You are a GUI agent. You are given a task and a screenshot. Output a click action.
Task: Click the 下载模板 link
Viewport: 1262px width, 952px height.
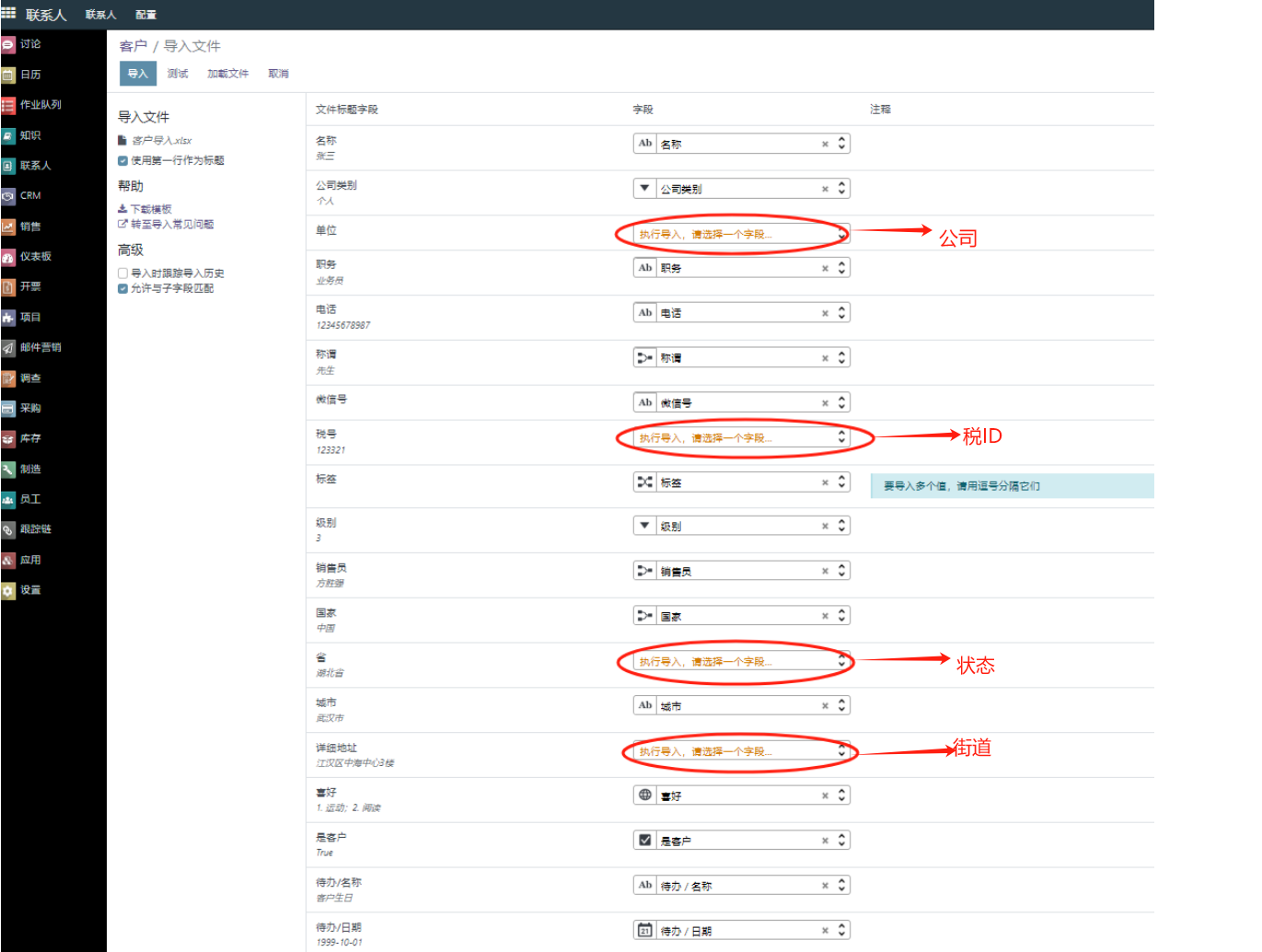[x=150, y=209]
